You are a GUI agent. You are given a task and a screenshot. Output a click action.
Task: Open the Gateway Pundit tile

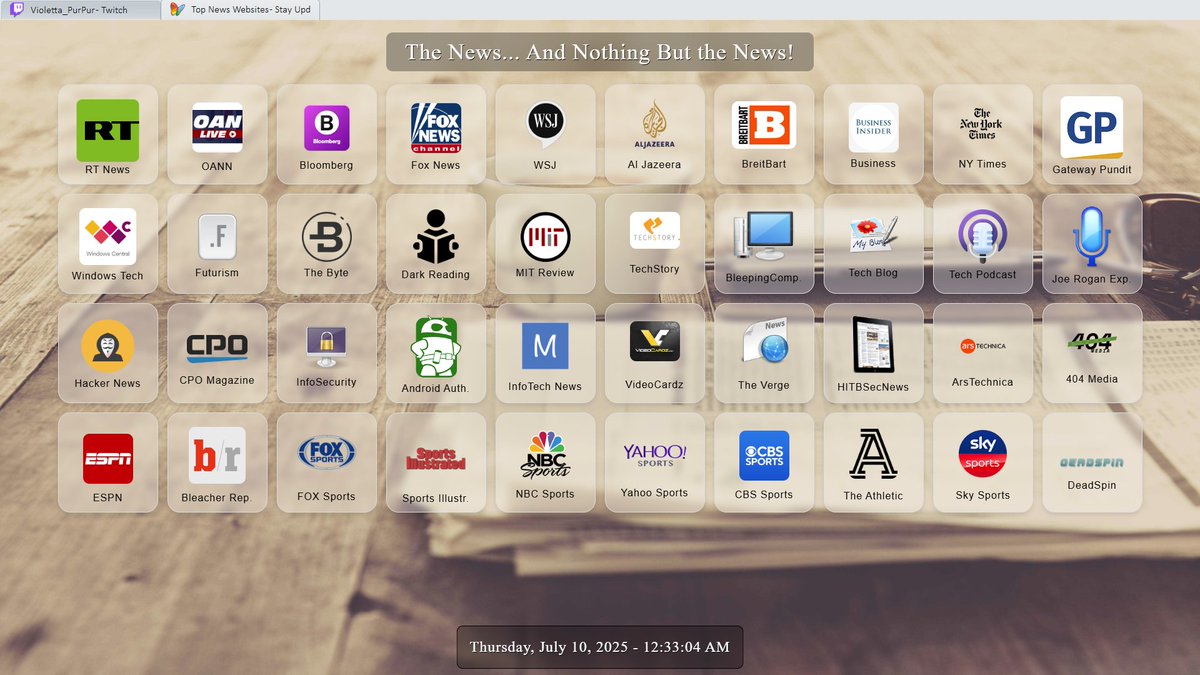pyautogui.click(x=1092, y=134)
